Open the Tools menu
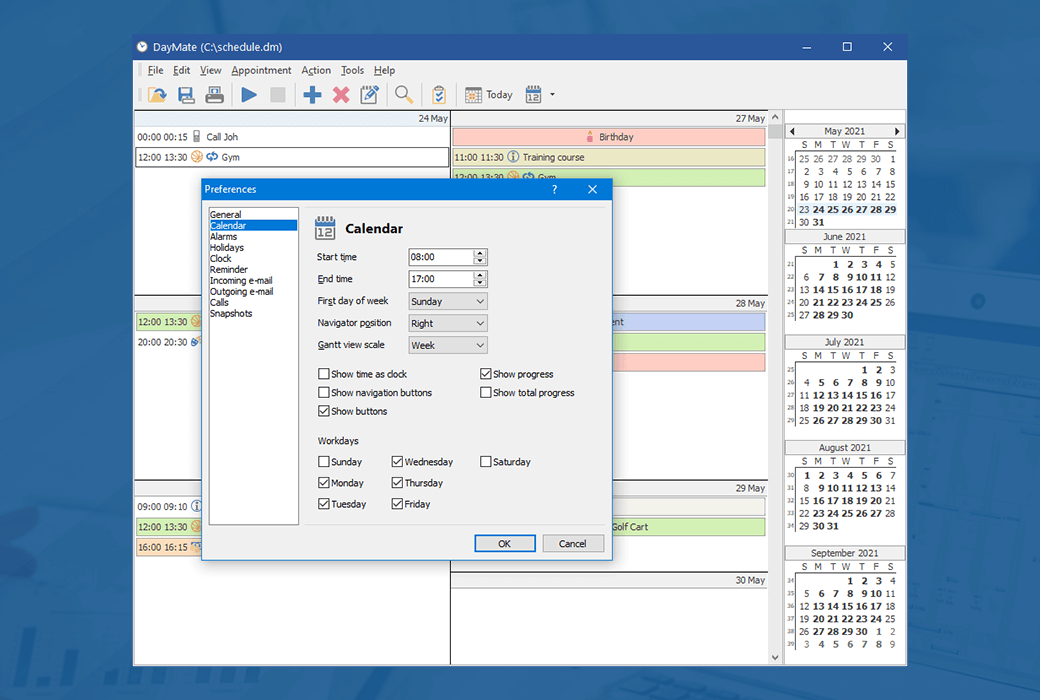 tap(352, 70)
